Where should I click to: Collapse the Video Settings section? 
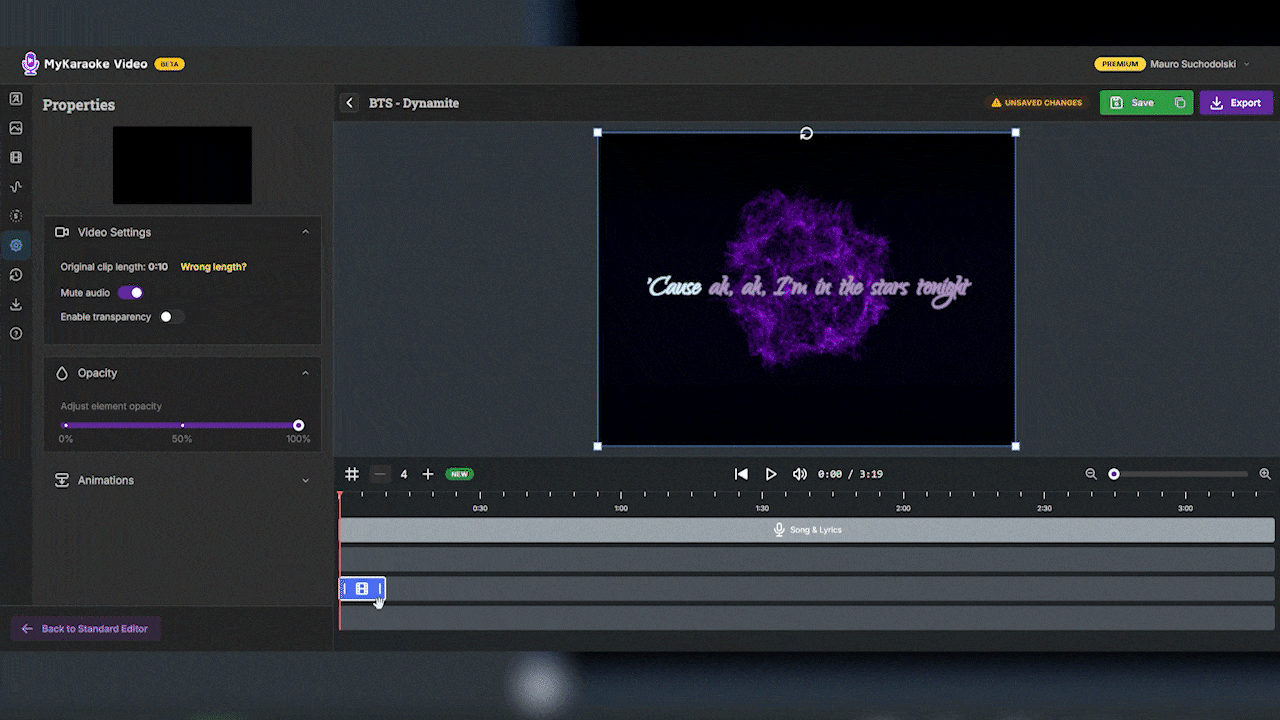point(305,232)
